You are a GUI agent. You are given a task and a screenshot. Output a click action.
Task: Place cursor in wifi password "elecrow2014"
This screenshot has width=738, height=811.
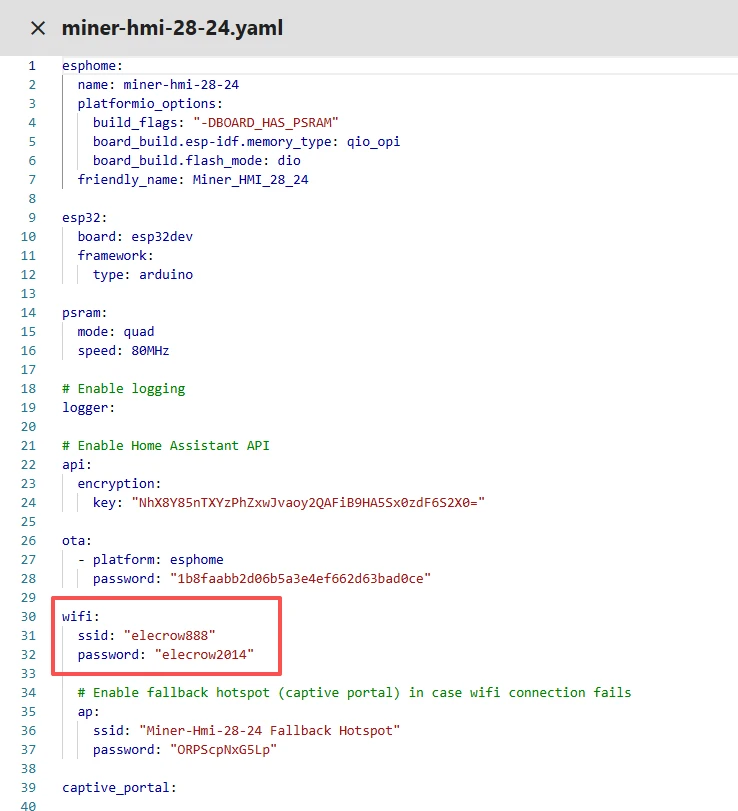(x=204, y=654)
